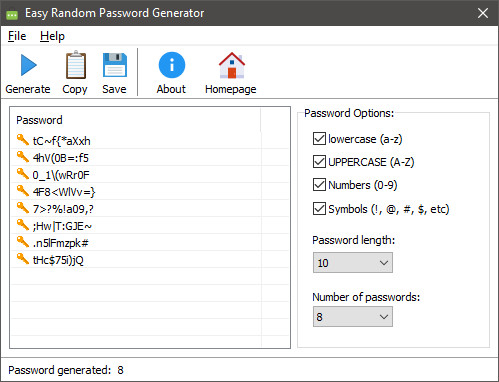Toggle the UPPERCASE (A-Z) checkbox
Viewport: 499px width, 382px height.
pyautogui.click(x=319, y=162)
